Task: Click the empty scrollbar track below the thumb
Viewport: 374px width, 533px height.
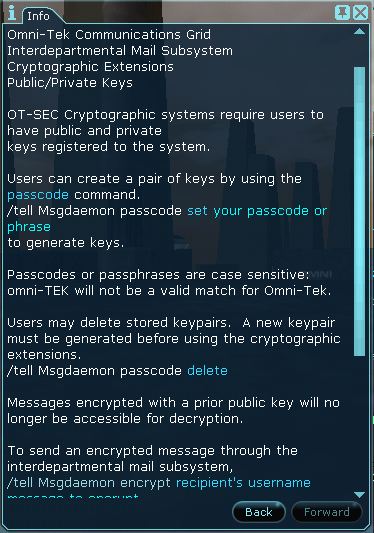Action: [359, 422]
